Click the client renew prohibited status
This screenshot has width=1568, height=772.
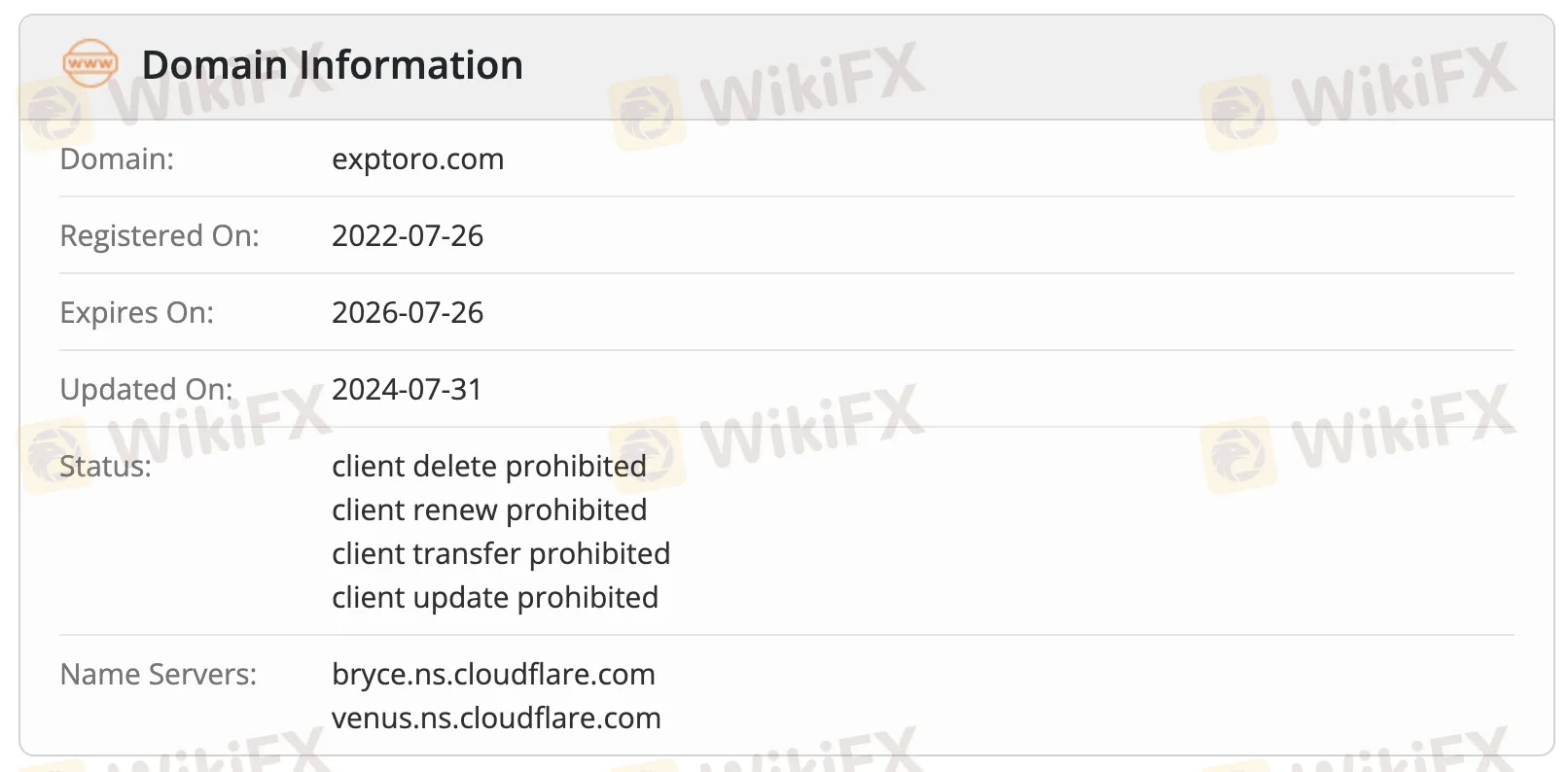click(488, 509)
